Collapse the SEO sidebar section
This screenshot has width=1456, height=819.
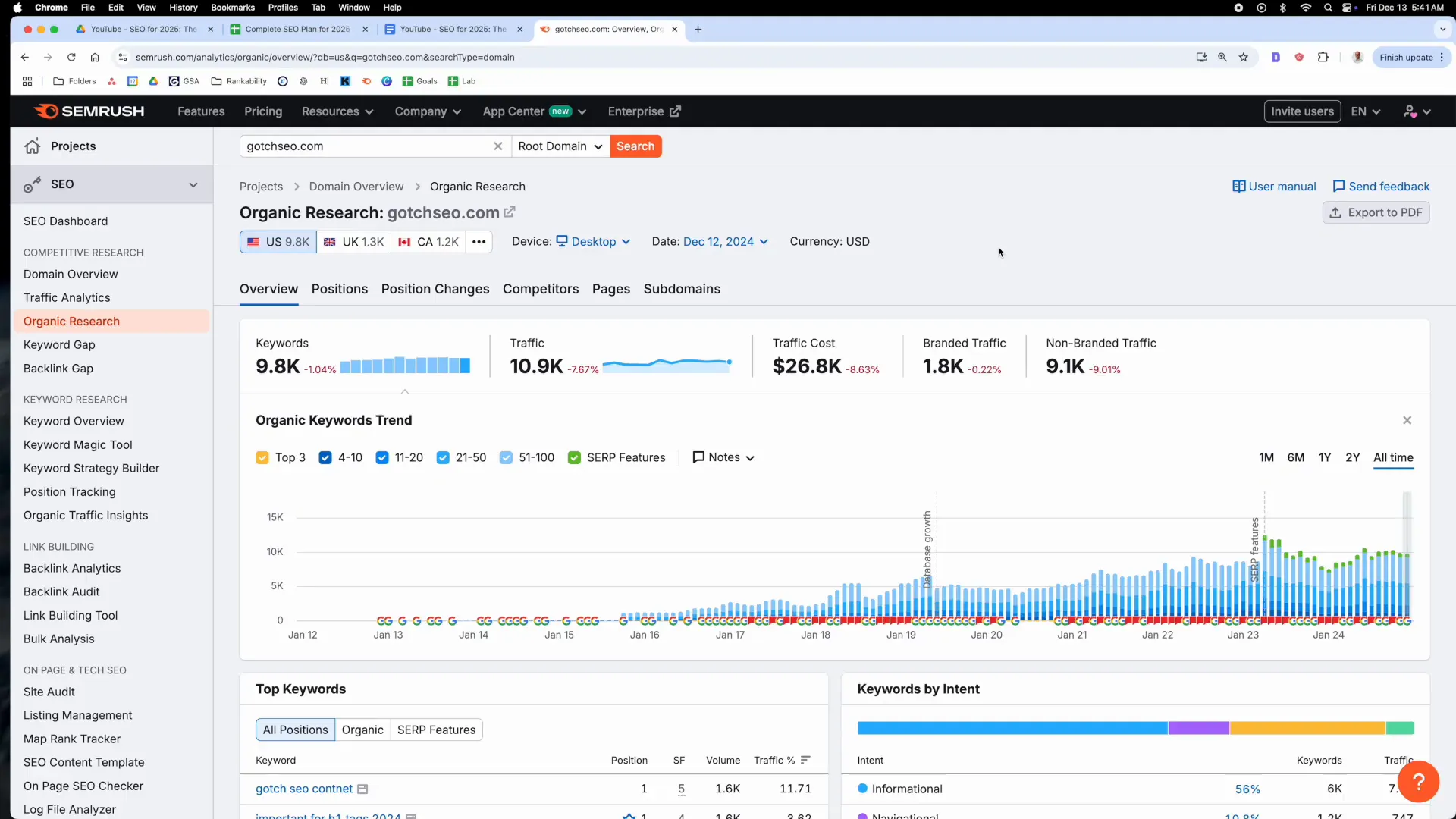click(193, 184)
